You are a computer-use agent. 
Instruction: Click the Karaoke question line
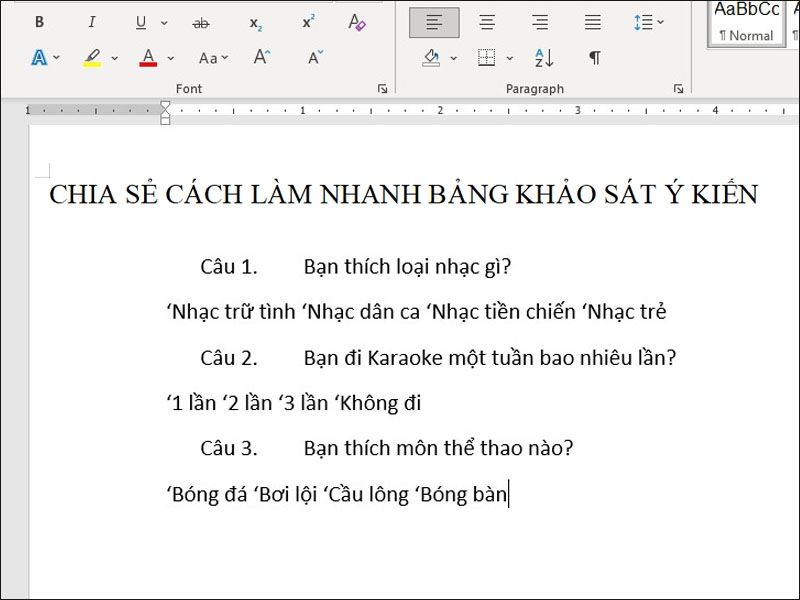click(490, 358)
